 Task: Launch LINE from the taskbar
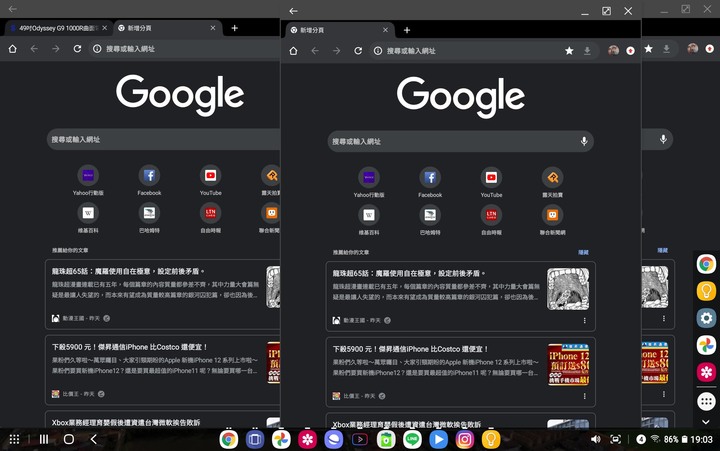click(x=412, y=440)
